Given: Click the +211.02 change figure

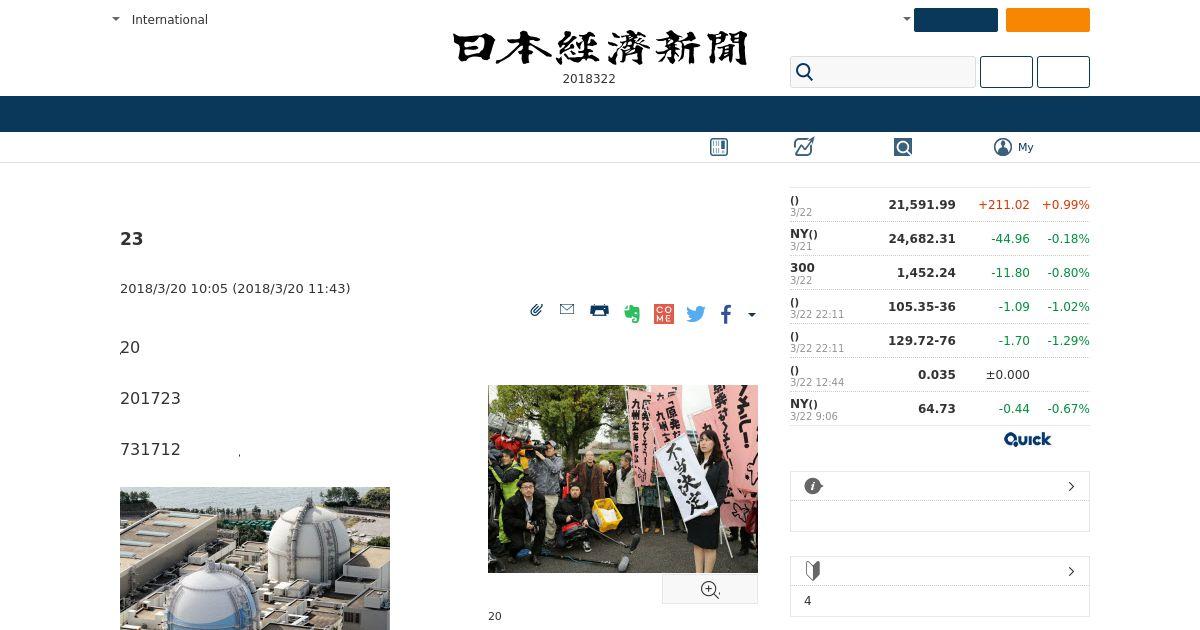Looking at the screenshot, I should 1004,204.
